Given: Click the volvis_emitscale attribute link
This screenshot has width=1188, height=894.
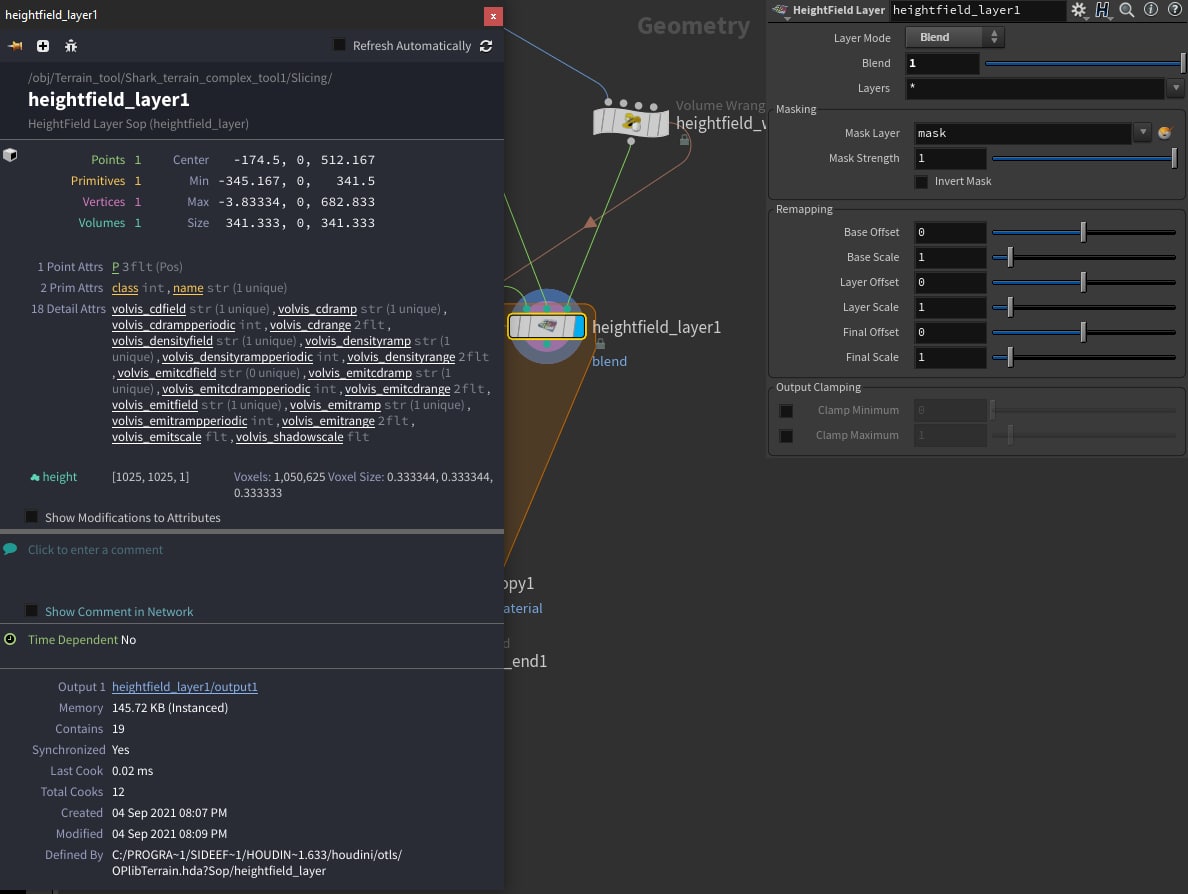Looking at the screenshot, I should pyautogui.click(x=157, y=437).
